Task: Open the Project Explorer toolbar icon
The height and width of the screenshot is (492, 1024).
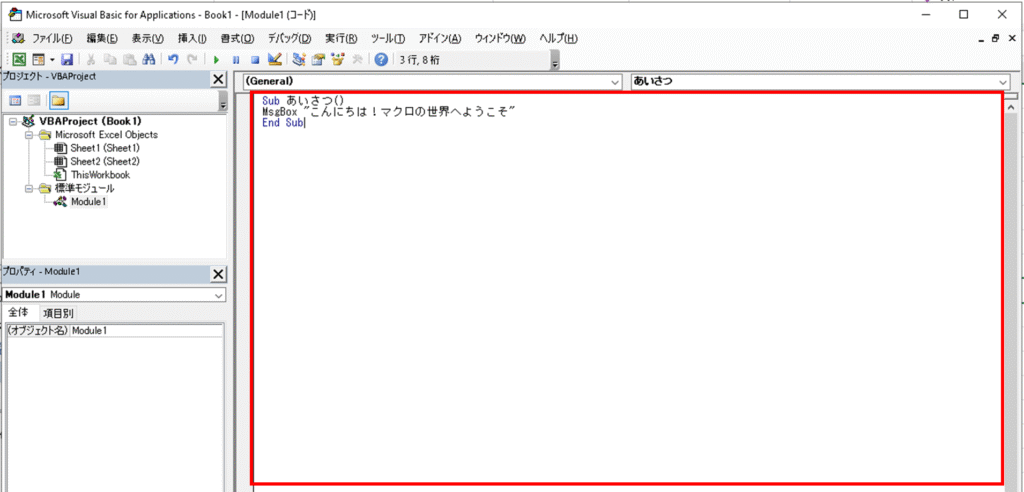Action: click(299, 59)
